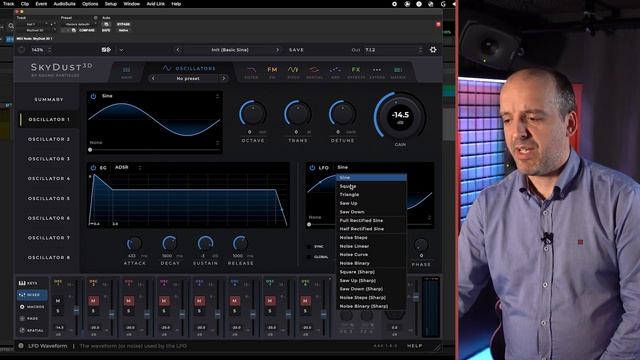Click the LFO slider below the waveform
The width and height of the screenshot is (640, 360).
click(x=370, y=224)
